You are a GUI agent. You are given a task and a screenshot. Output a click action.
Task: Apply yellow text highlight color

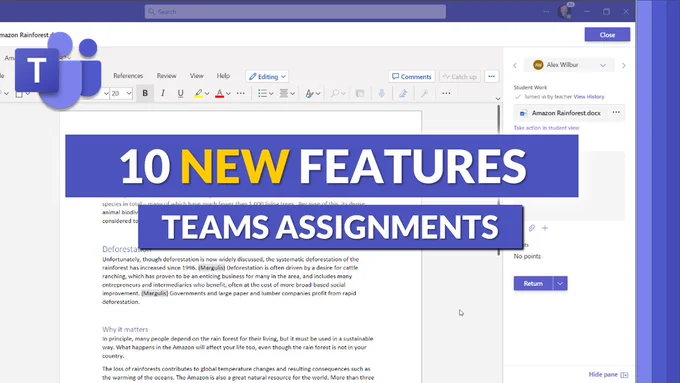(x=198, y=93)
